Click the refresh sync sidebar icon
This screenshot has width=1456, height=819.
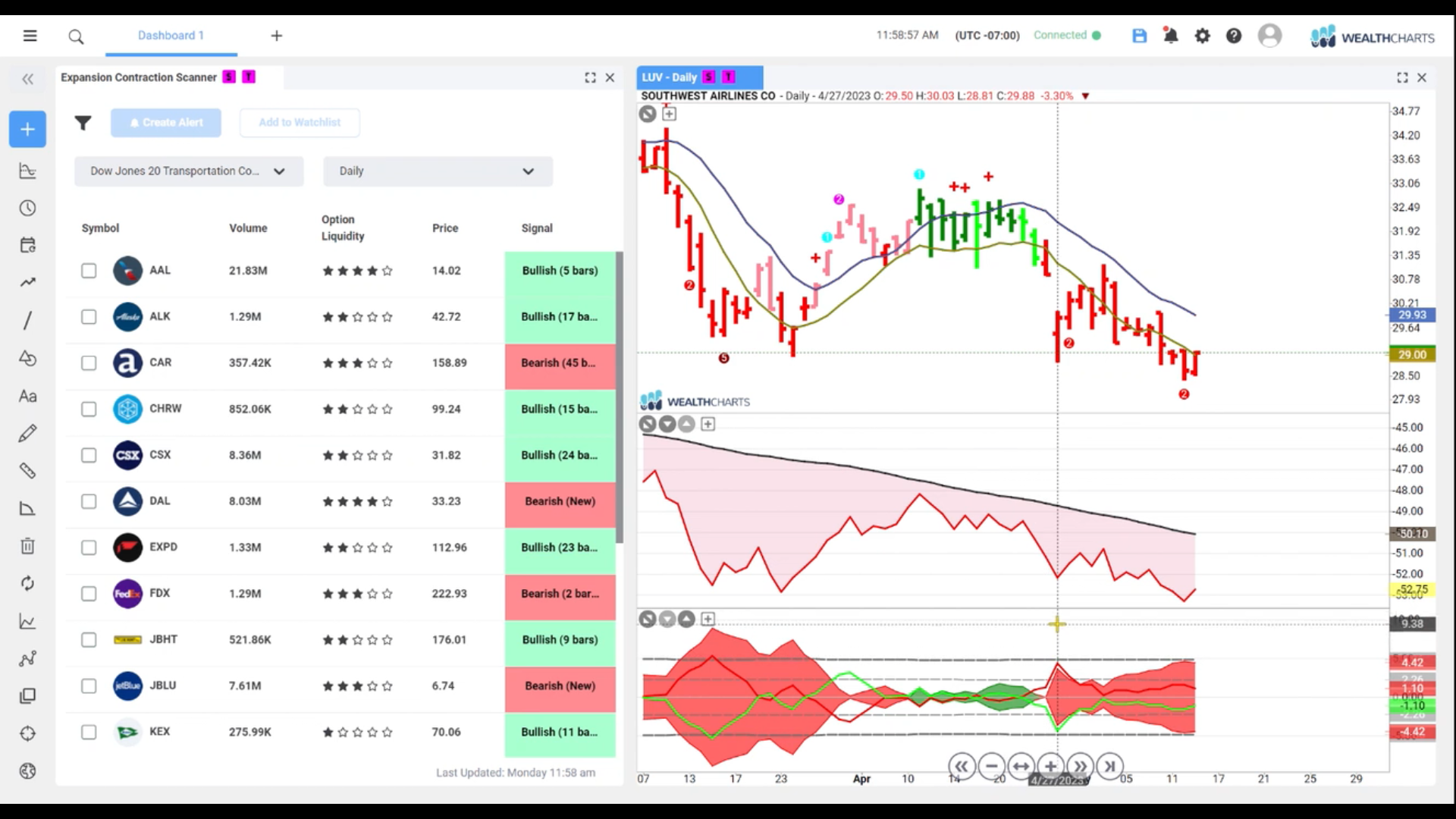(x=27, y=583)
